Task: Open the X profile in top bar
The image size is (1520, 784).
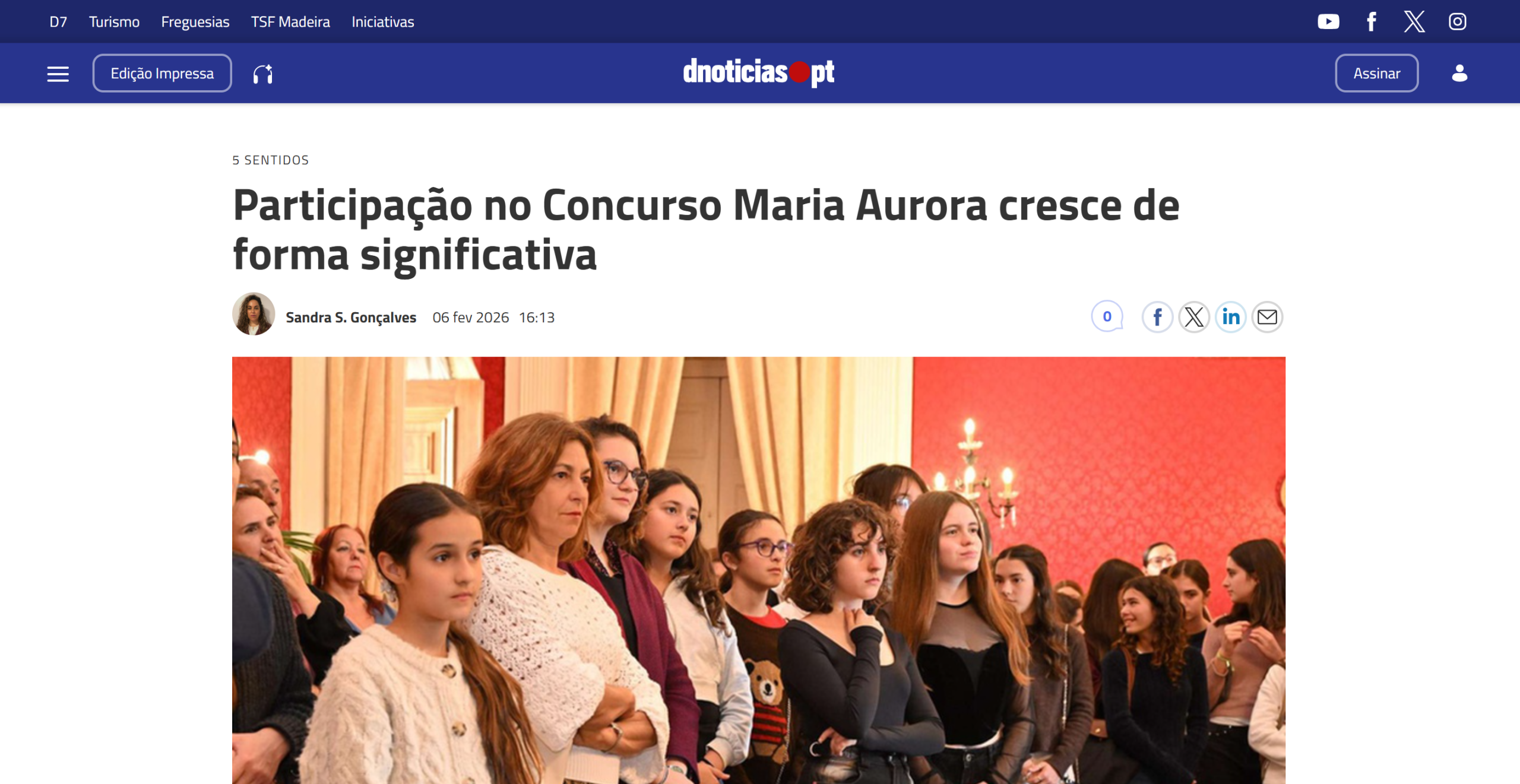Action: pyautogui.click(x=1414, y=22)
